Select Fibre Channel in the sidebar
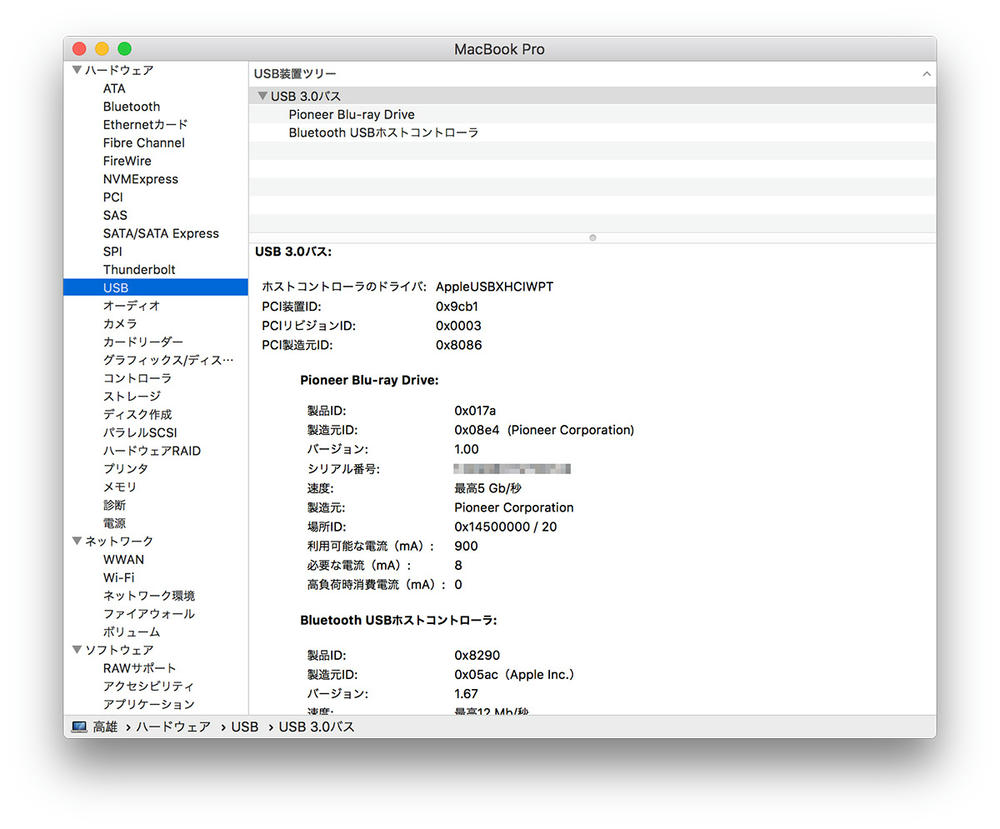 pyautogui.click(x=143, y=143)
